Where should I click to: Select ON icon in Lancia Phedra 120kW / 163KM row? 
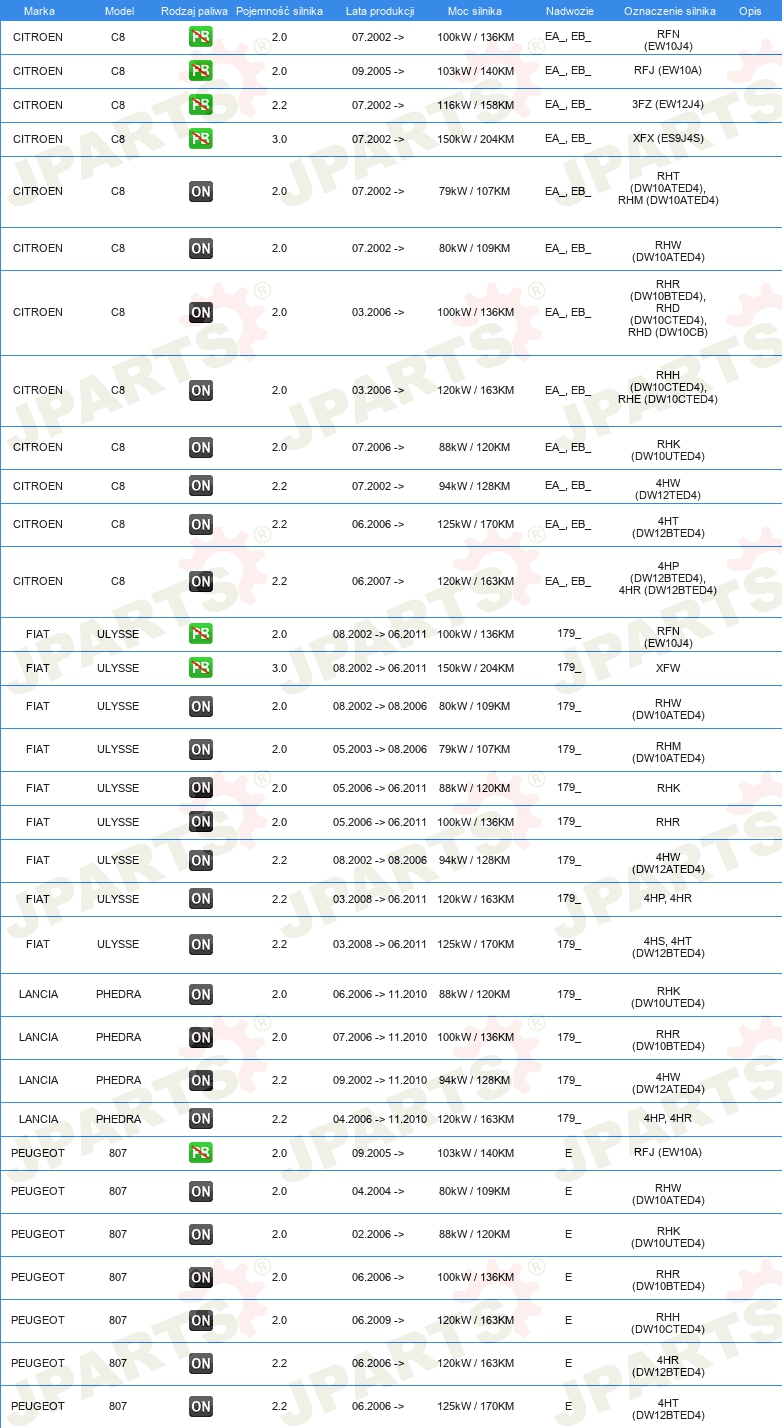pos(200,1119)
